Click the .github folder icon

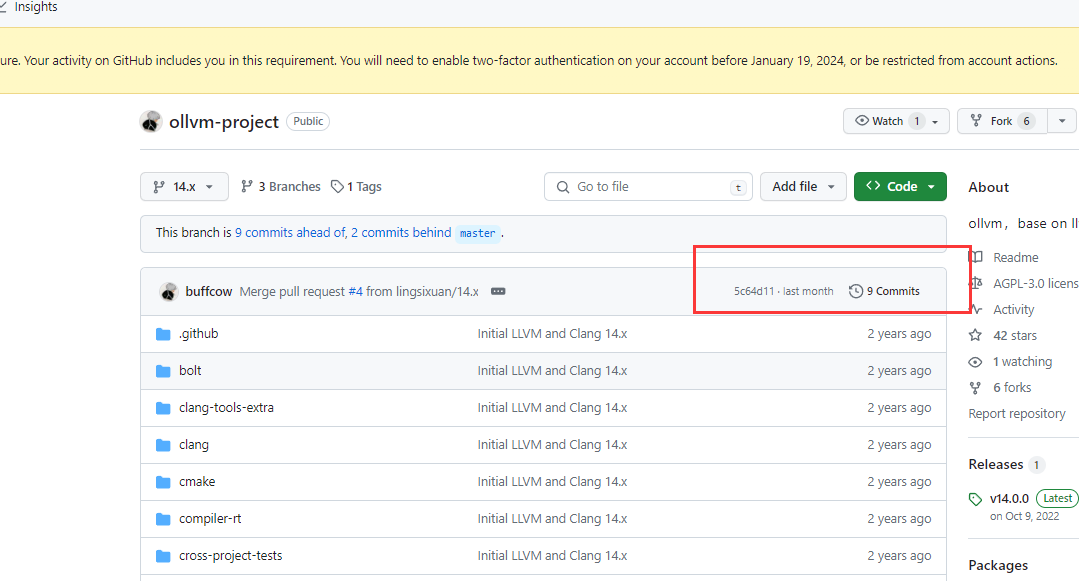(x=163, y=335)
